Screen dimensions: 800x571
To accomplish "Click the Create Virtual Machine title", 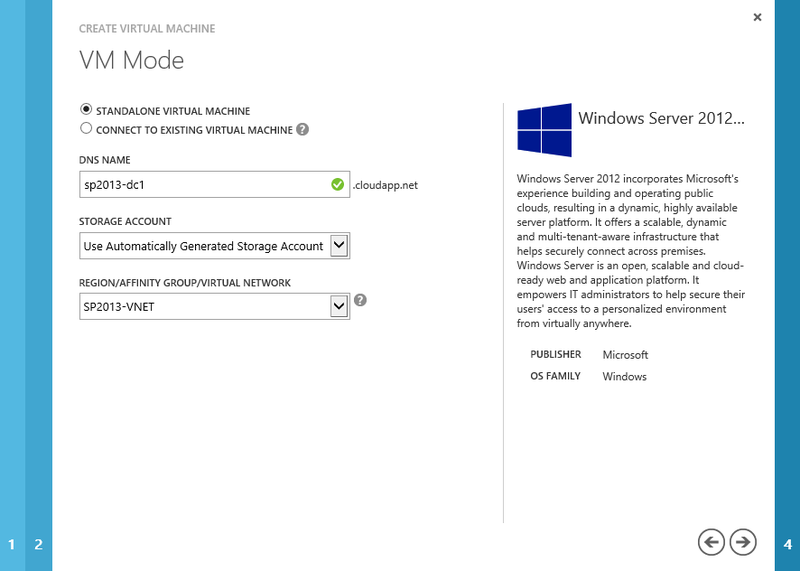I will (147, 29).
